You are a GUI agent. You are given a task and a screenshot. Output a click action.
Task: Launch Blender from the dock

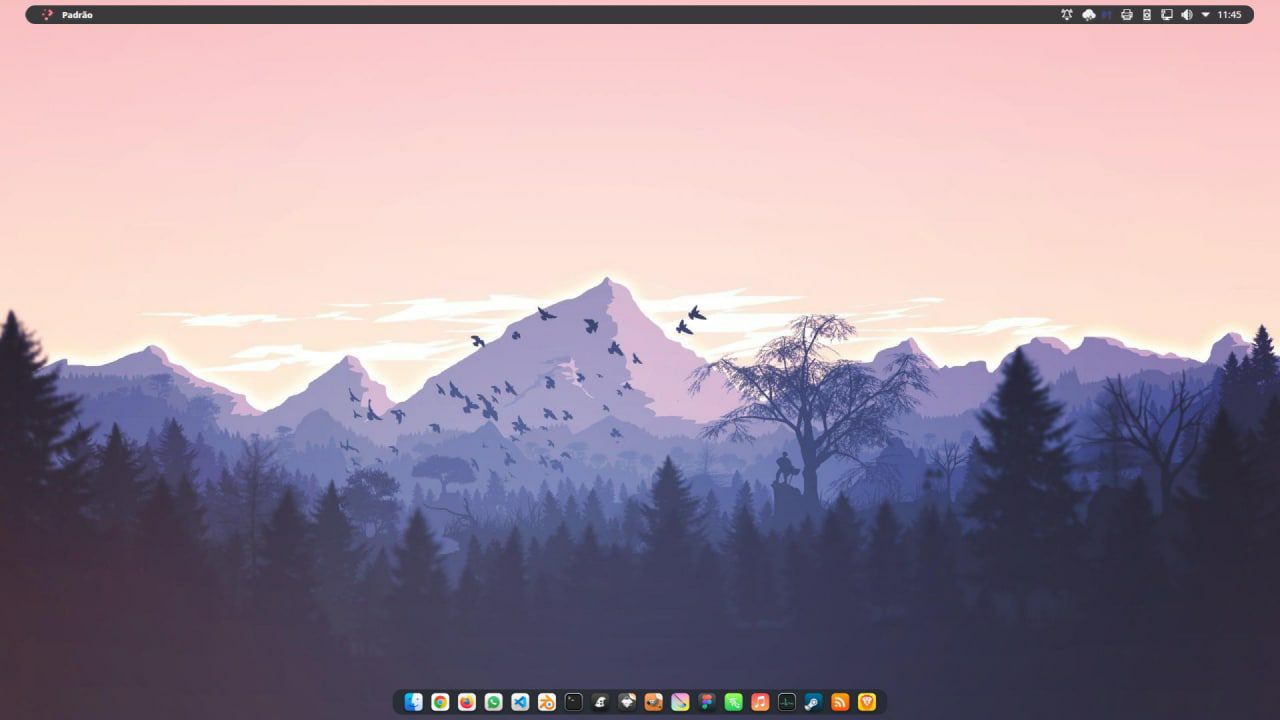coord(547,702)
